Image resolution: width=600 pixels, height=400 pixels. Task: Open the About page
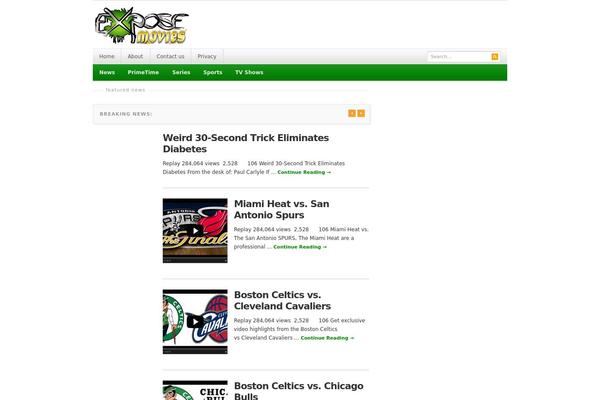pyautogui.click(x=135, y=56)
